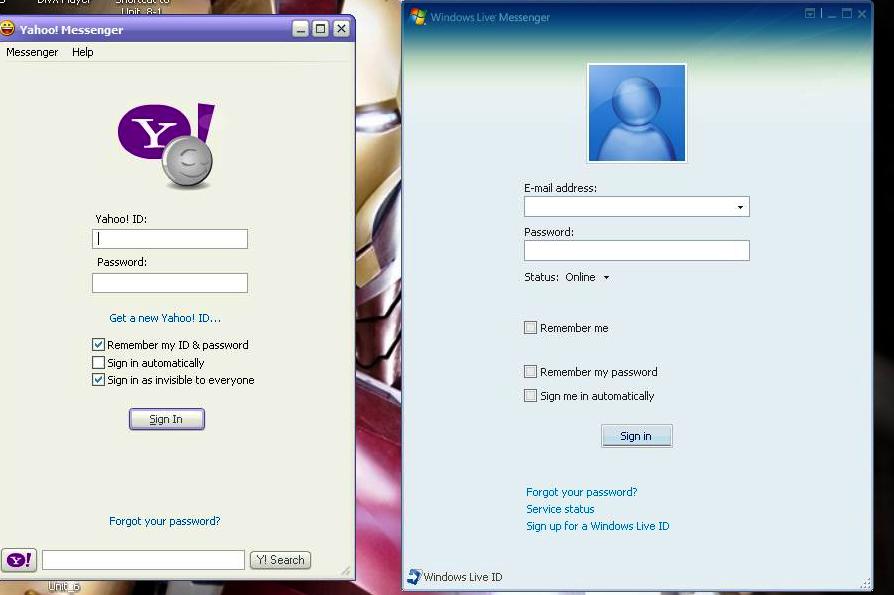The height and width of the screenshot is (595, 894).
Task: Open the Status Online dropdown
Action: tap(588, 277)
